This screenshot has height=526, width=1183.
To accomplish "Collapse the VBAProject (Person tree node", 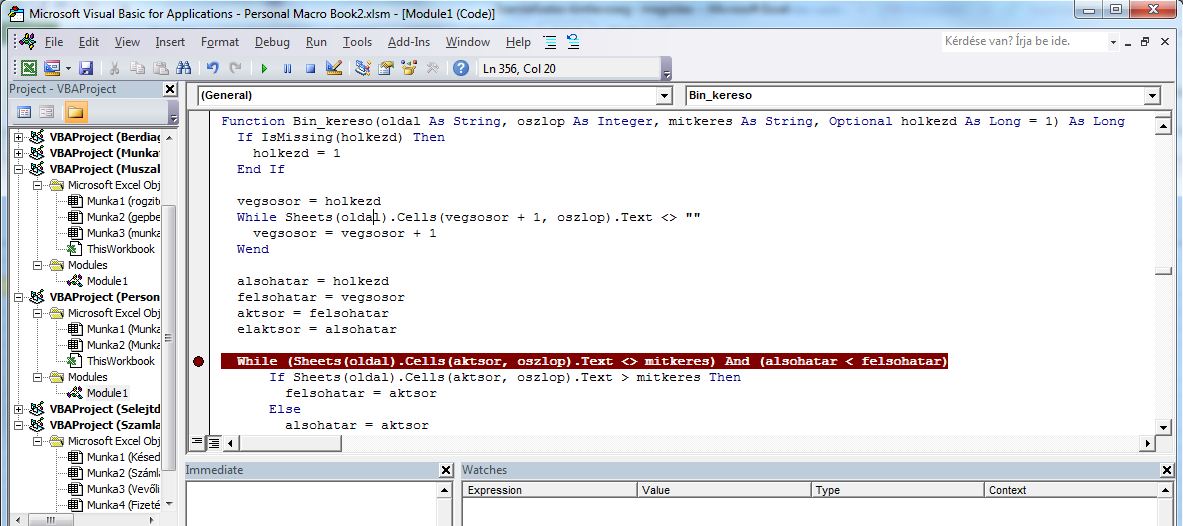I will pyautogui.click(x=20, y=297).
